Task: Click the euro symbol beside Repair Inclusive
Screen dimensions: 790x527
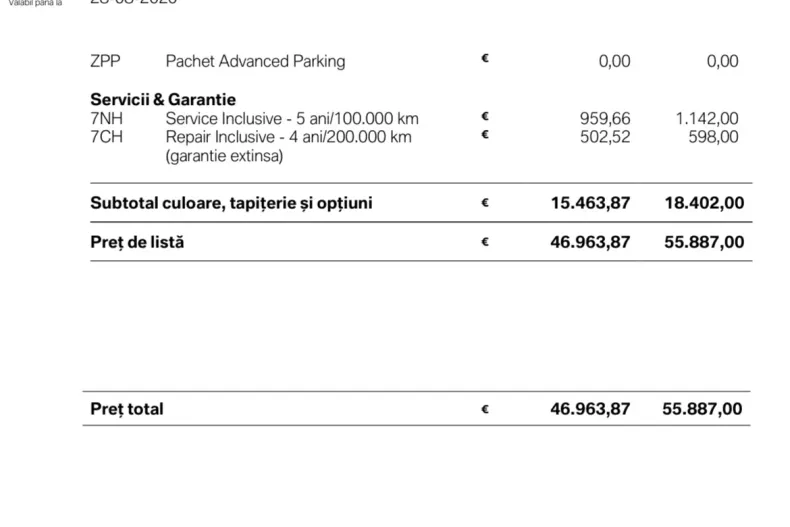Action: (485, 136)
